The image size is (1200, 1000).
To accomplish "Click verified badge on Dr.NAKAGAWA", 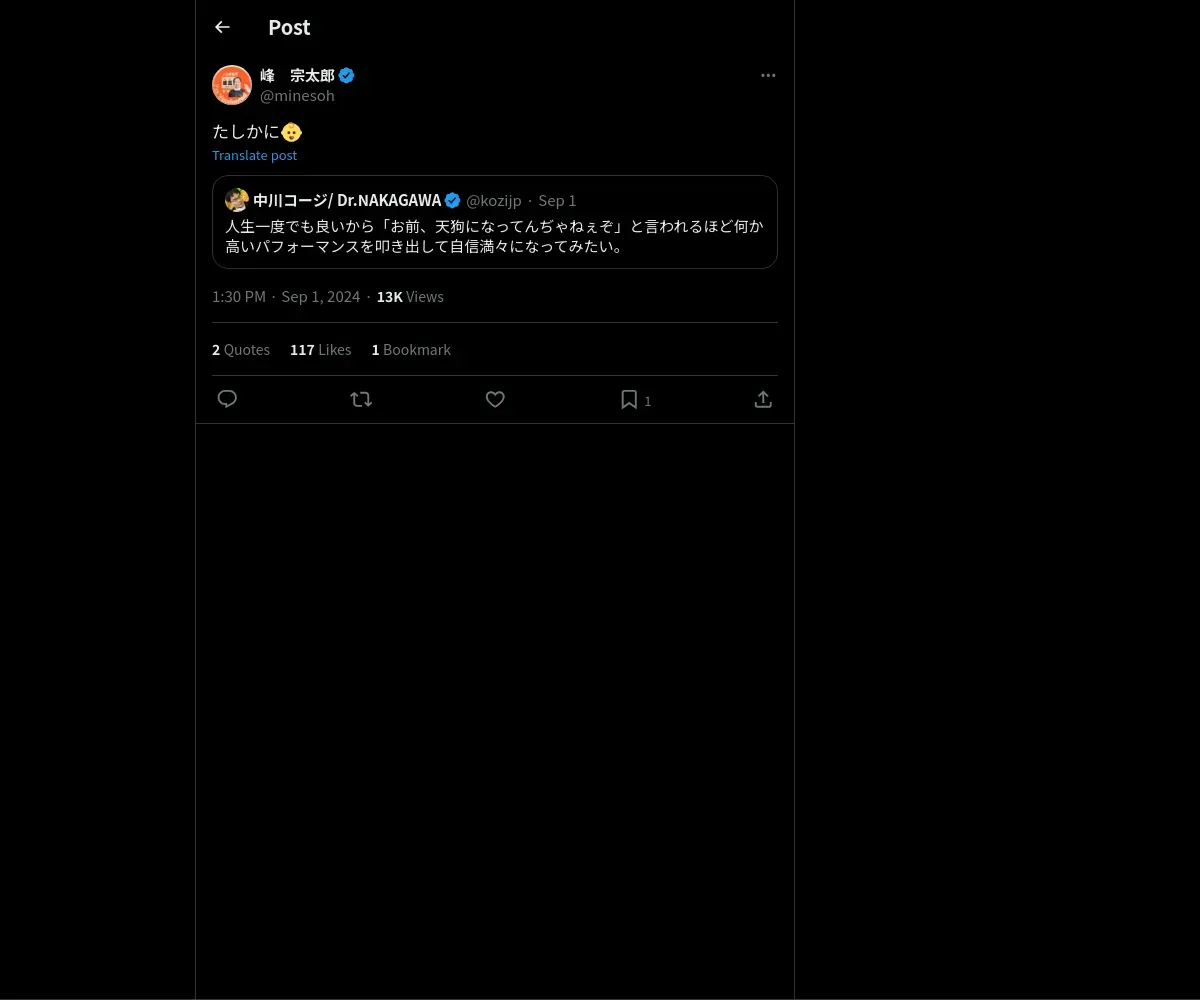I will [453, 200].
